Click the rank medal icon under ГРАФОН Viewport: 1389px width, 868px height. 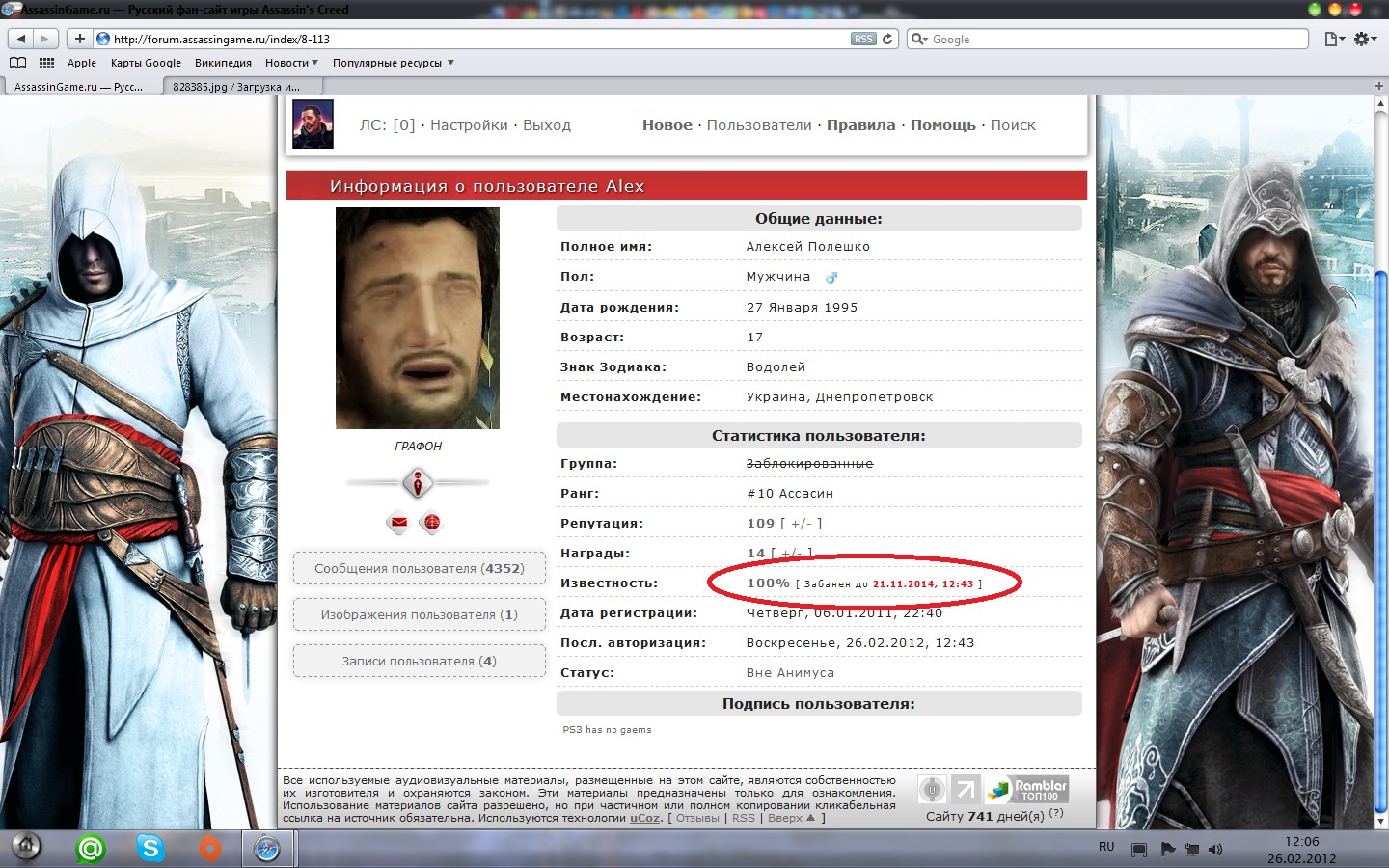(x=417, y=482)
